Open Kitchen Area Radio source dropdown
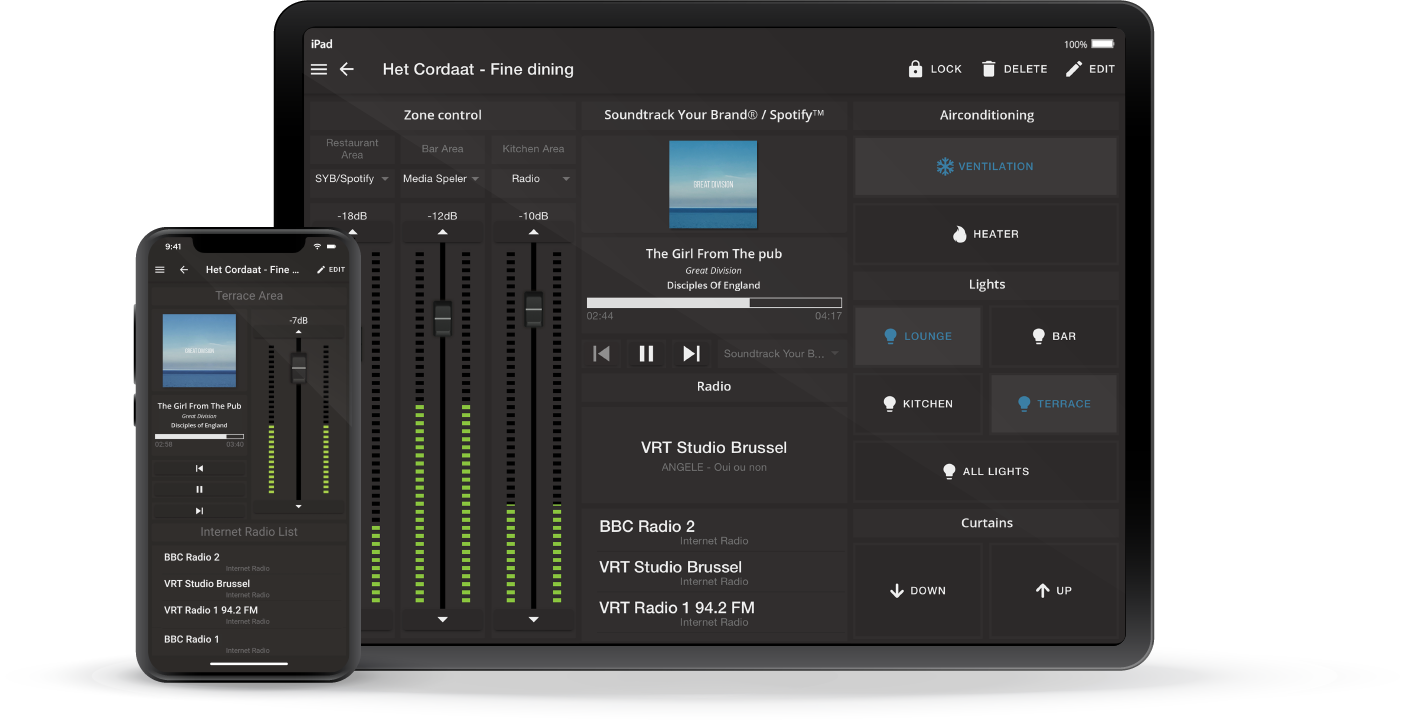The width and height of the screenshot is (1404, 720). click(x=533, y=179)
